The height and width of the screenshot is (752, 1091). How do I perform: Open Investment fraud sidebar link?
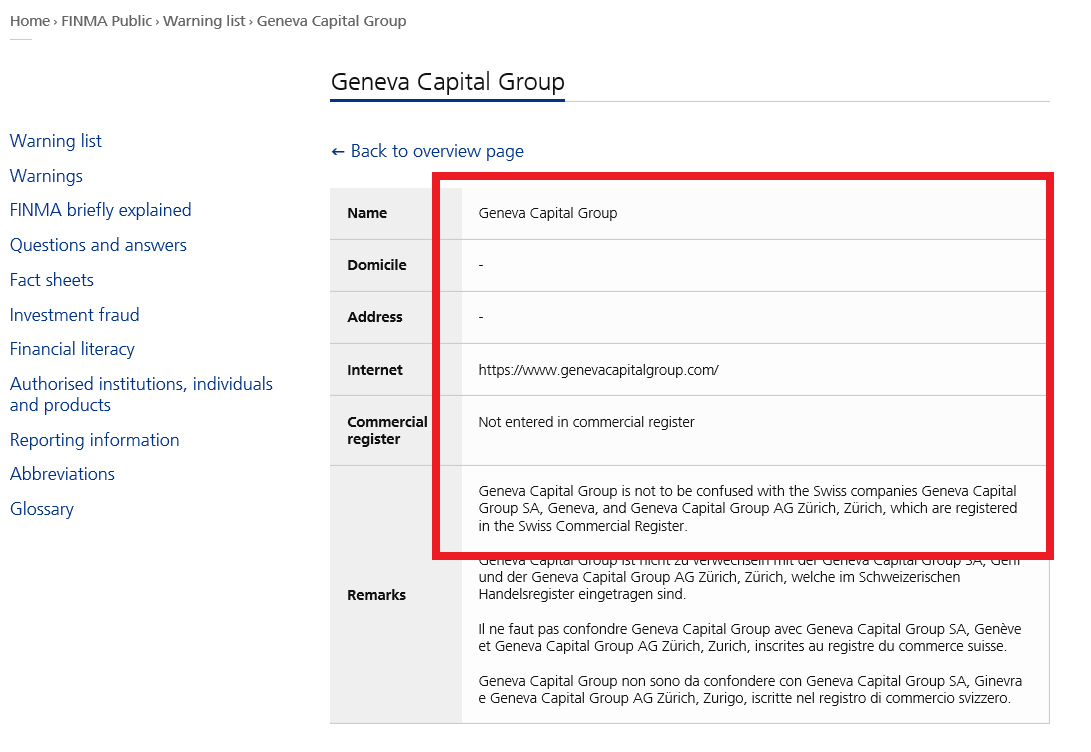click(x=74, y=314)
